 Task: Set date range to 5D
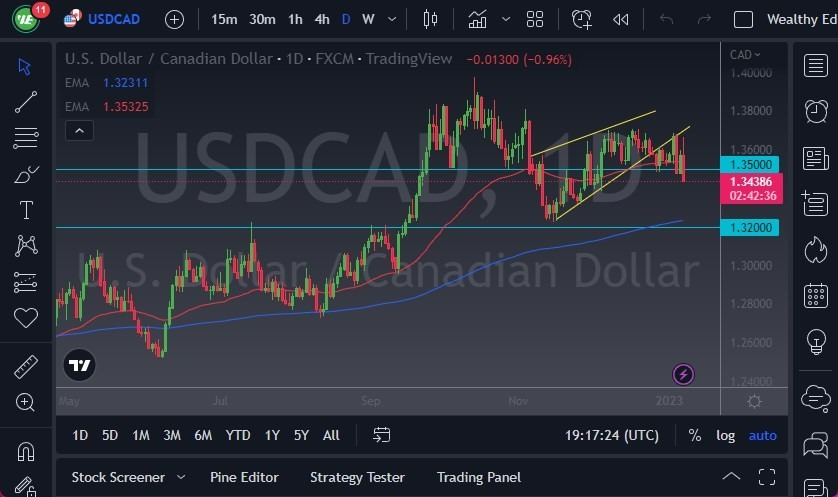(110, 436)
